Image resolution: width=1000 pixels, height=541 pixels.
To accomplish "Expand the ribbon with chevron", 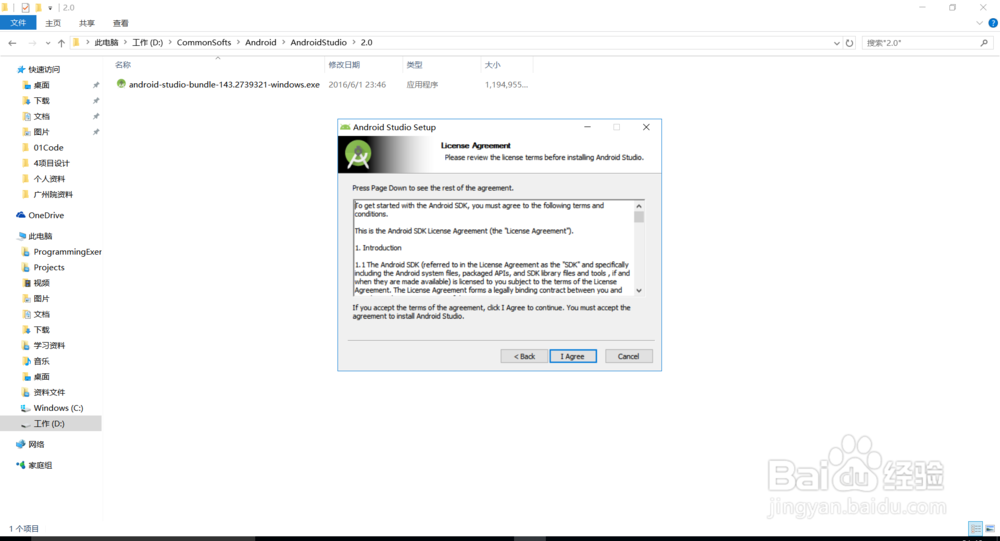I will coord(980,23).
